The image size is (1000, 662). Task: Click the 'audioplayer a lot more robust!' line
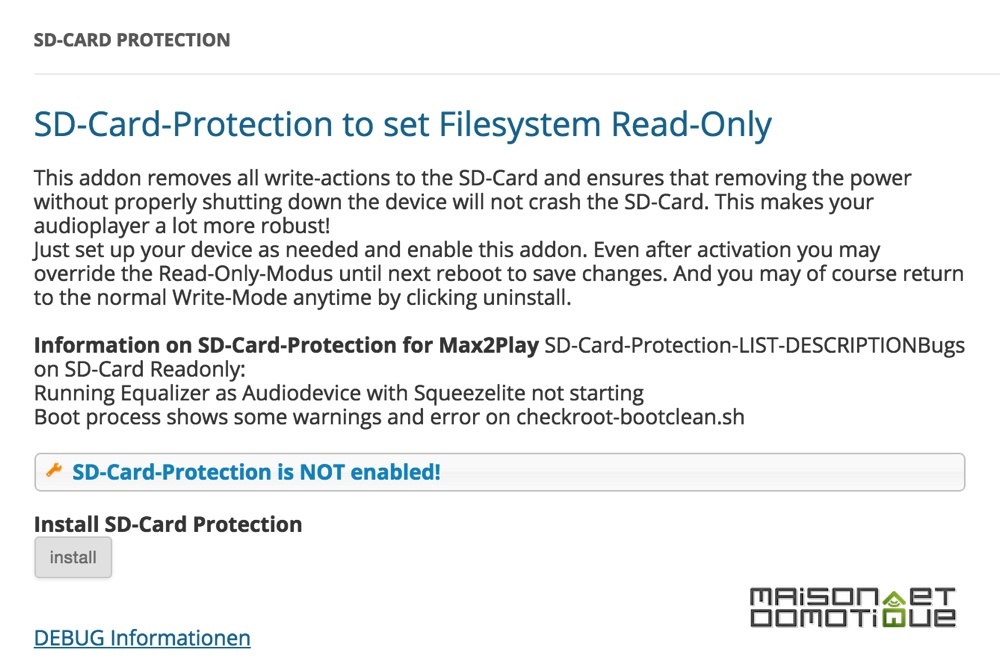(x=182, y=226)
